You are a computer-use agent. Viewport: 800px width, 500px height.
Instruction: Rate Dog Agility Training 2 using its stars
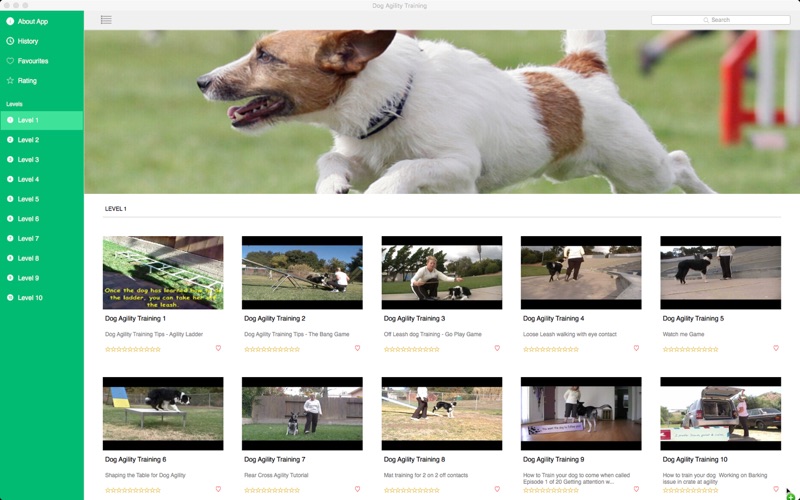(x=272, y=349)
